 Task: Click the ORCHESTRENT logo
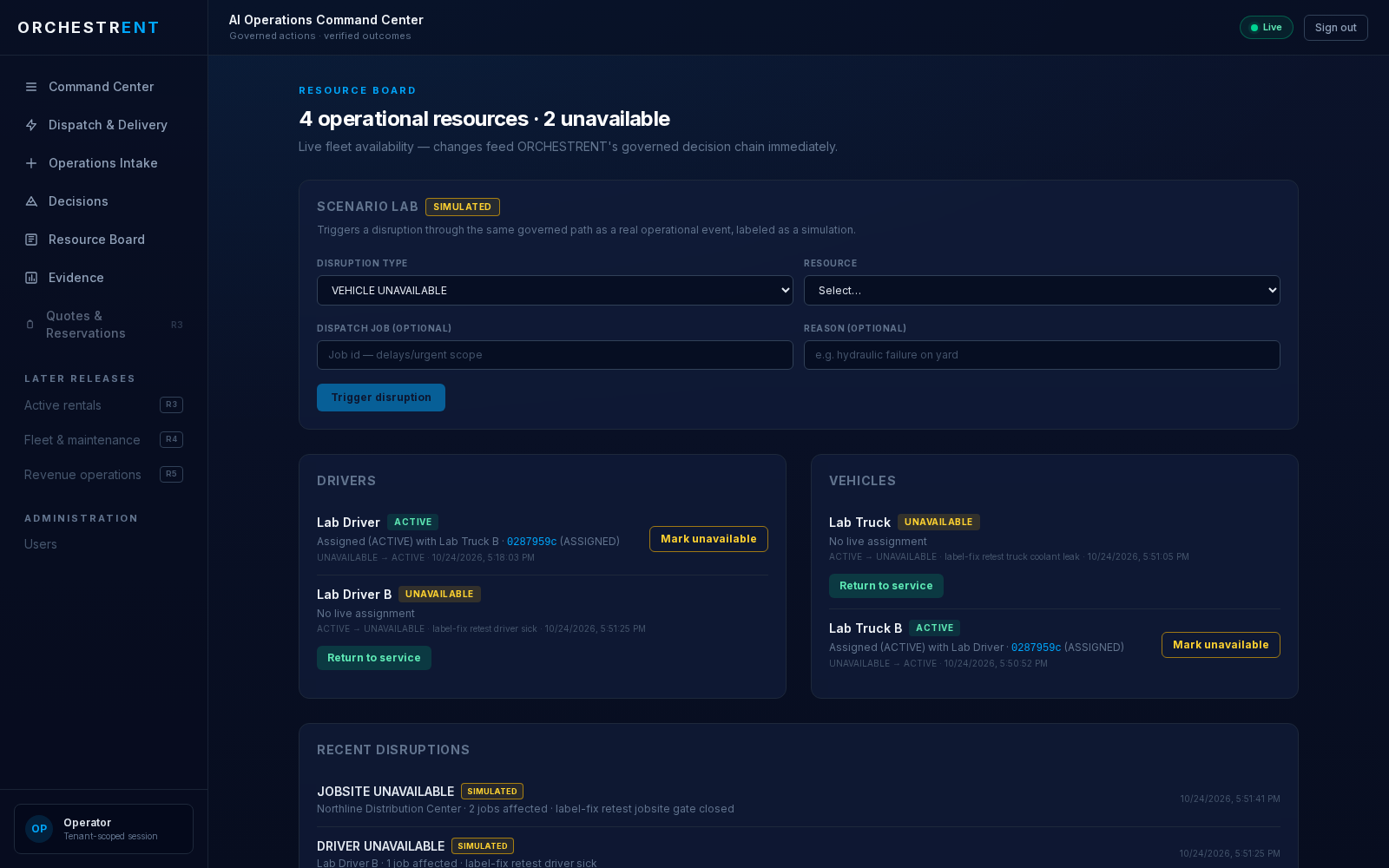pos(89,28)
